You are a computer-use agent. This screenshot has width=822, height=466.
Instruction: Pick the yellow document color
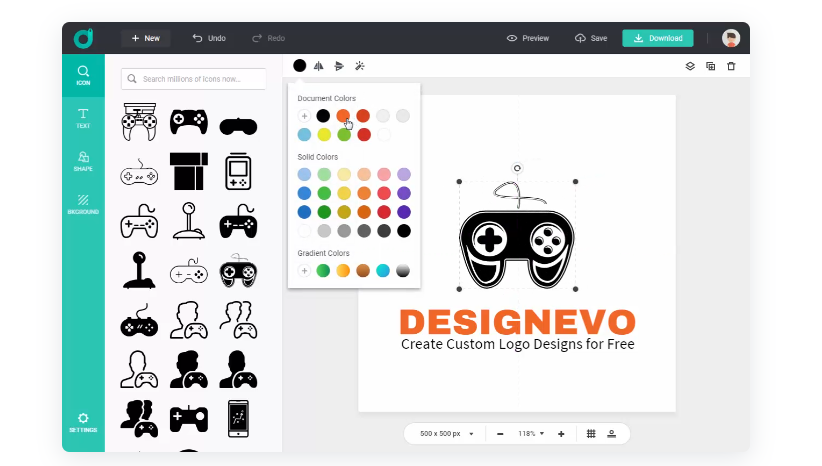[x=324, y=135]
